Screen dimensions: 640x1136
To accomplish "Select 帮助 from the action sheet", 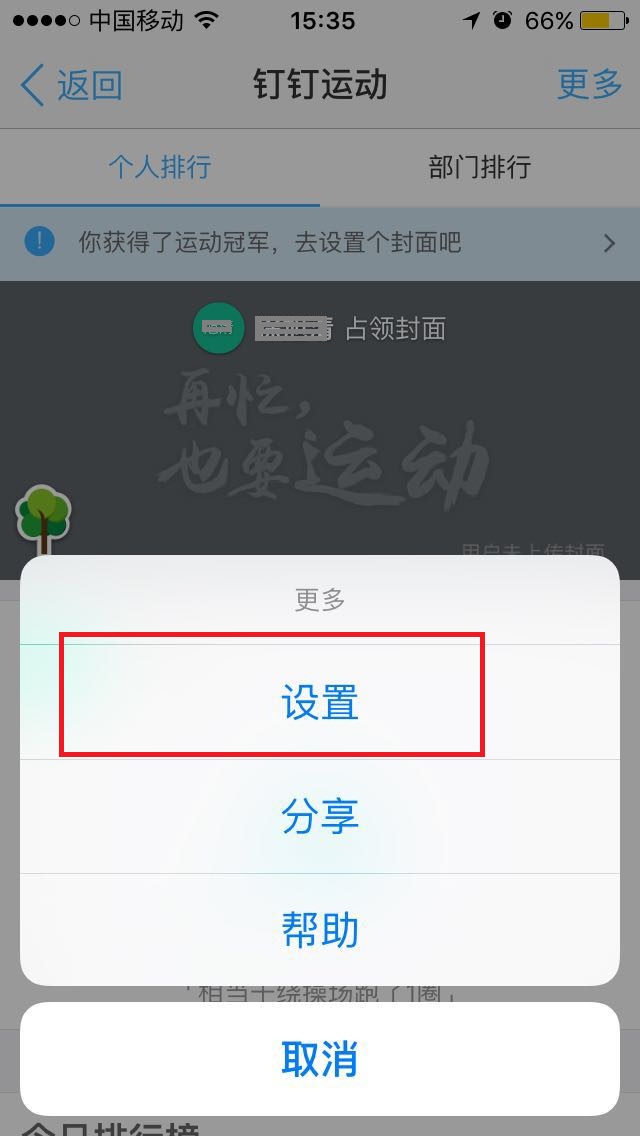I will click(x=320, y=930).
